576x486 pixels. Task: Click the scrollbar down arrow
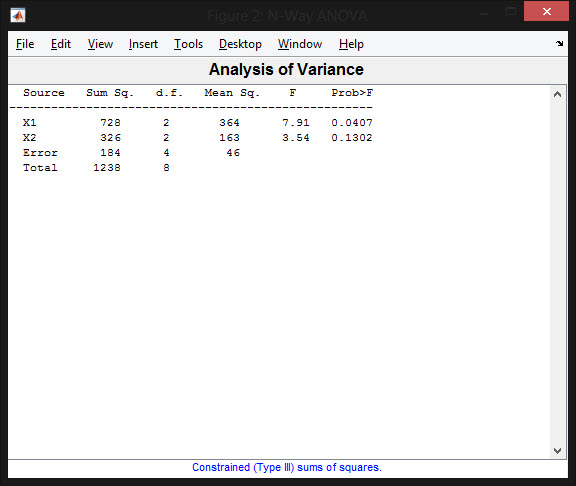pos(557,450)
